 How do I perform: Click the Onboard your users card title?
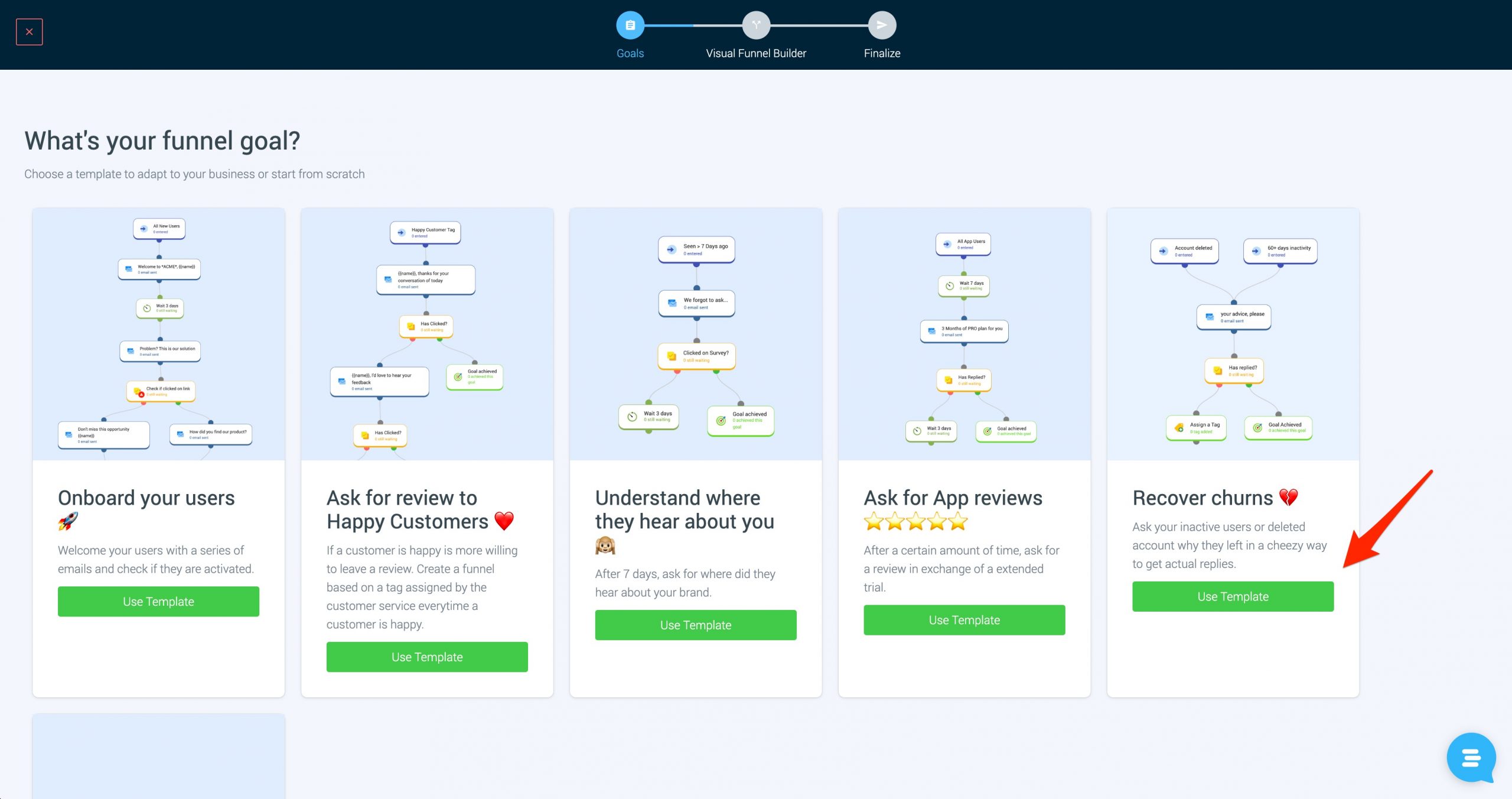tap(146, 498)
